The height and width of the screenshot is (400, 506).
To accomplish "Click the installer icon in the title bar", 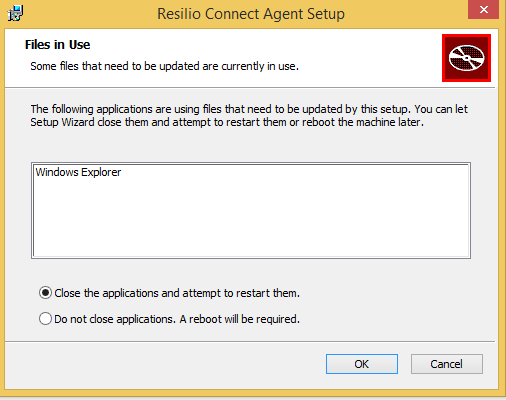I will [15, 13].
